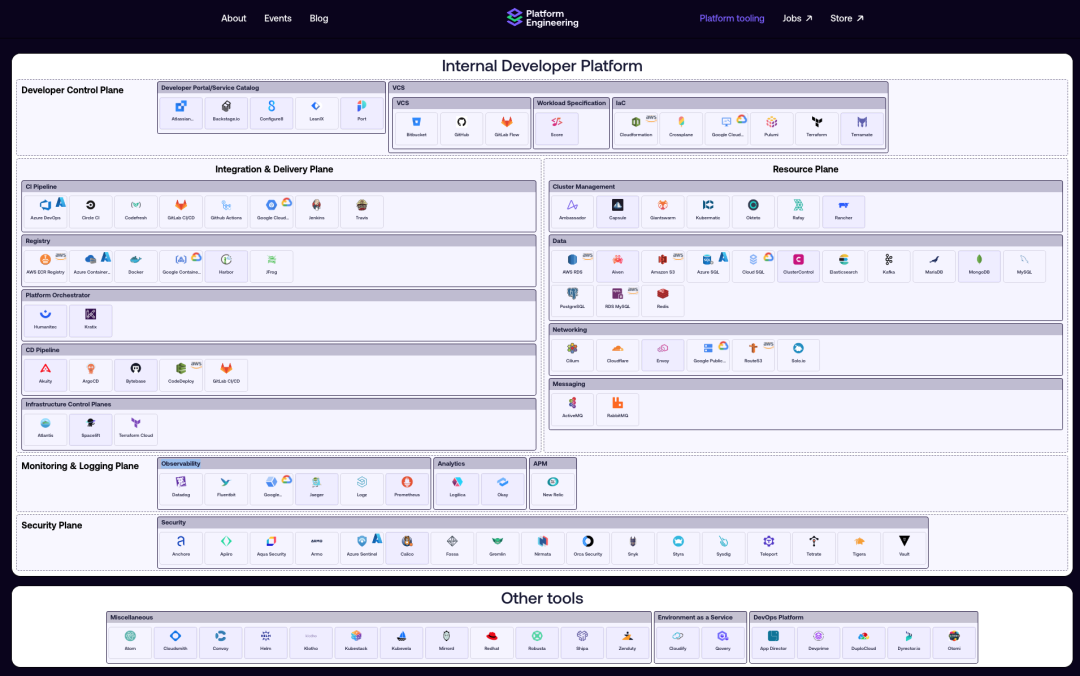This screenshot has width=1080, height=676.
Task: Open the Port developer portal card
Action: (362, 112)
